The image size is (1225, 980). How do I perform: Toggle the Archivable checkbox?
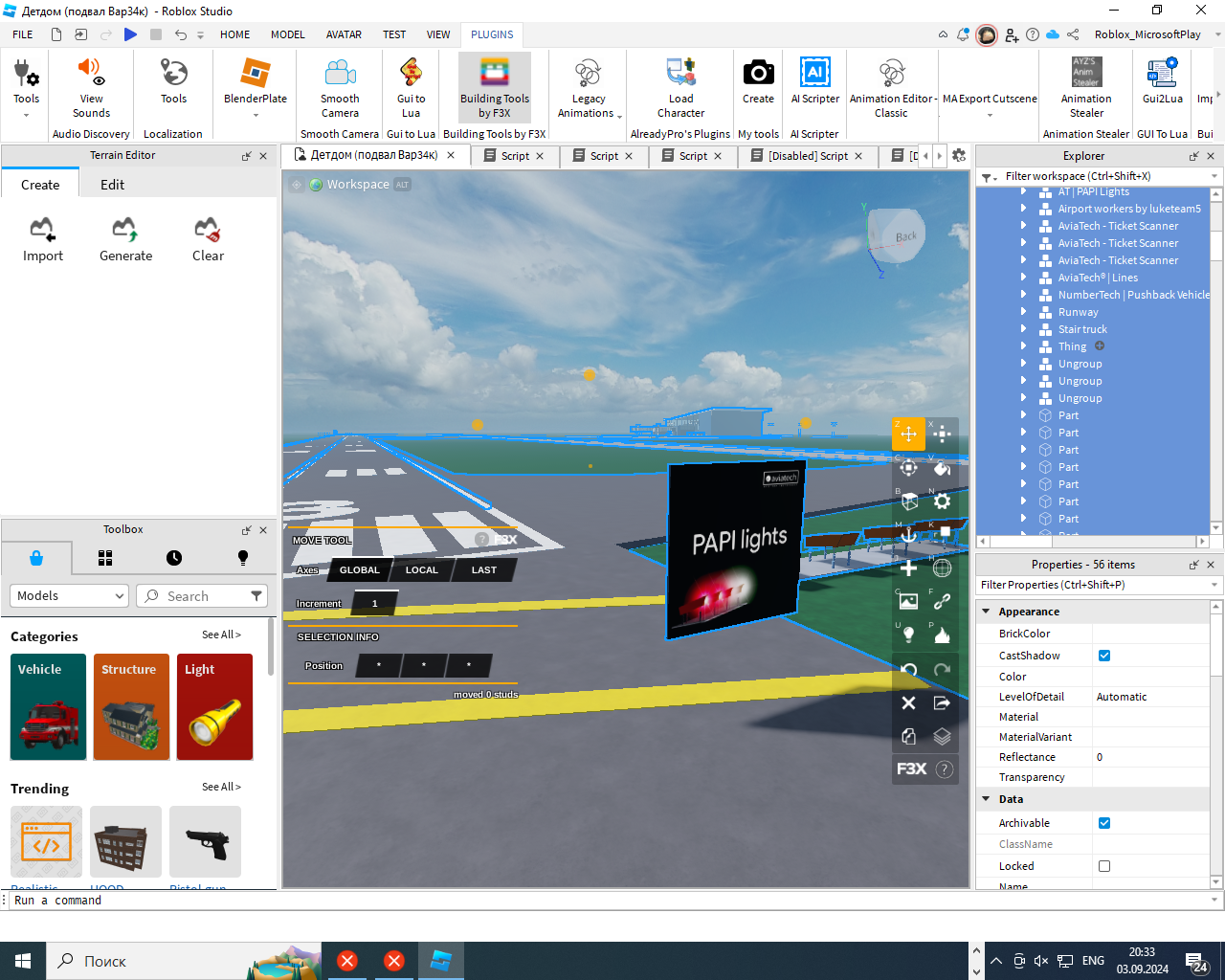[1104, 823]
